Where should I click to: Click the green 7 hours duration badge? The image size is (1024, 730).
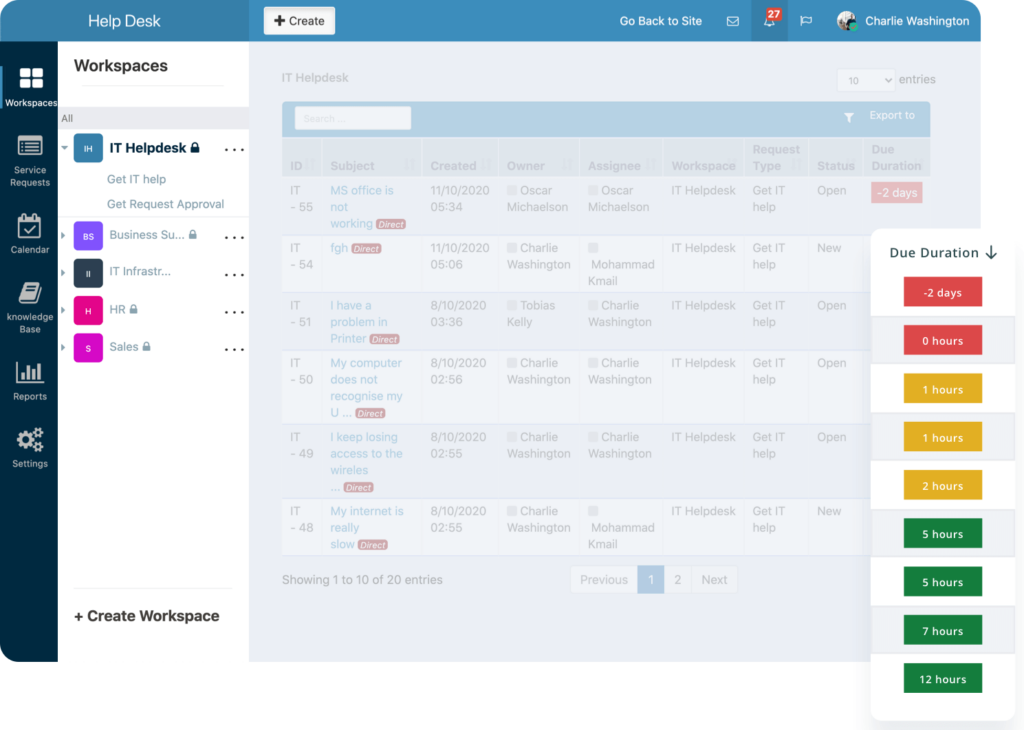tap(942, 631)
